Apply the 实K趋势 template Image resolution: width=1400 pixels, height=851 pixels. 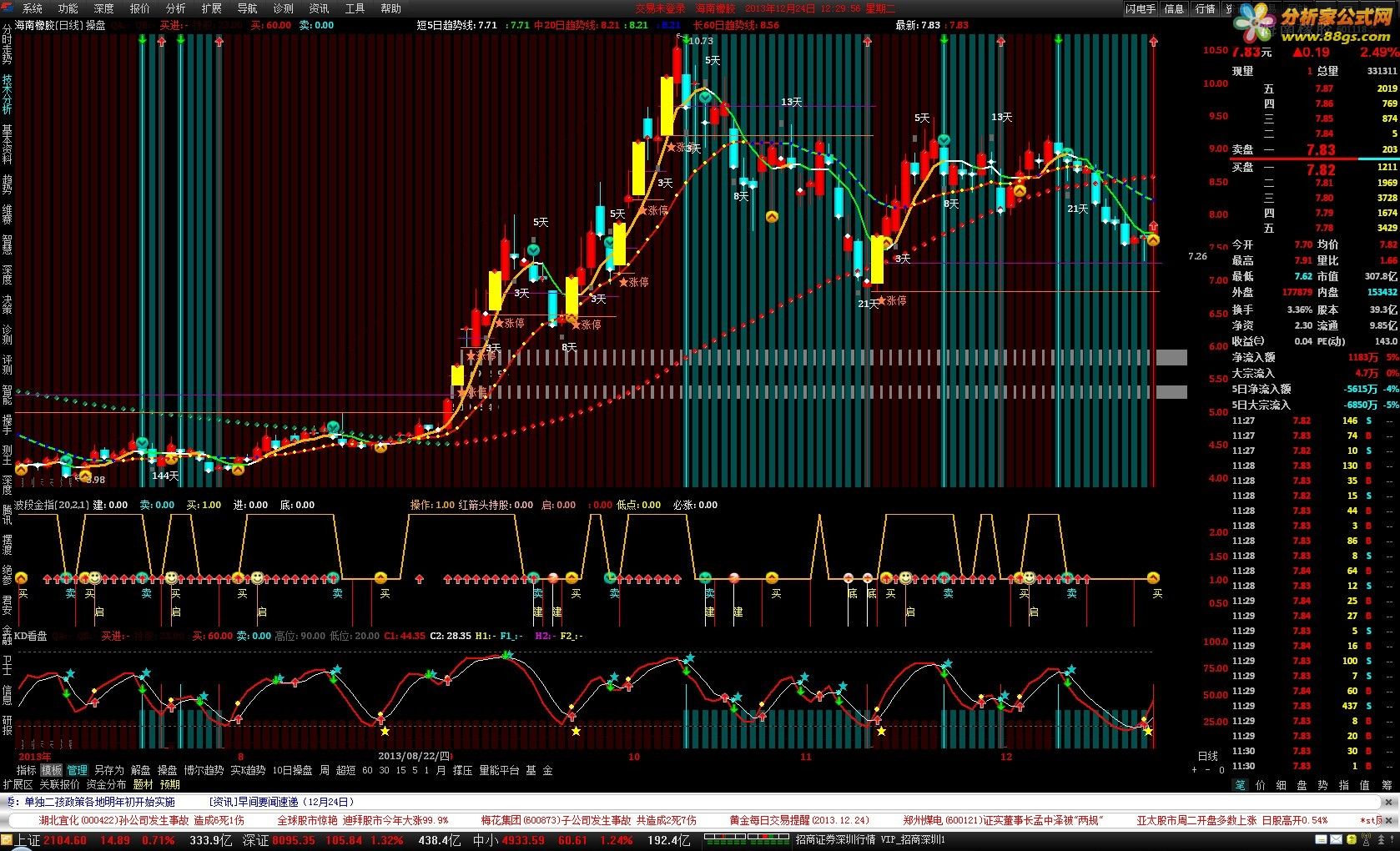click(248, 770)
